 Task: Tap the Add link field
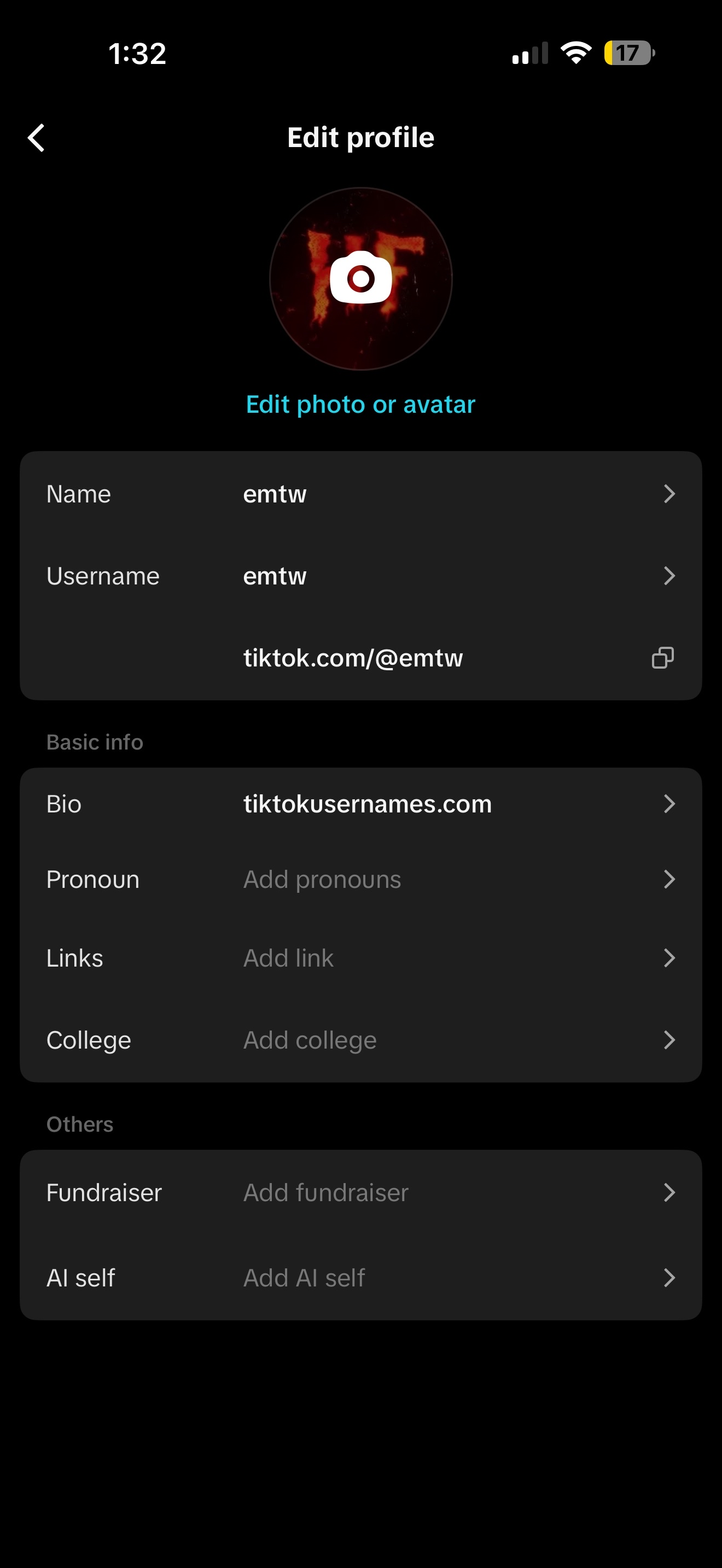click(289, 958)
